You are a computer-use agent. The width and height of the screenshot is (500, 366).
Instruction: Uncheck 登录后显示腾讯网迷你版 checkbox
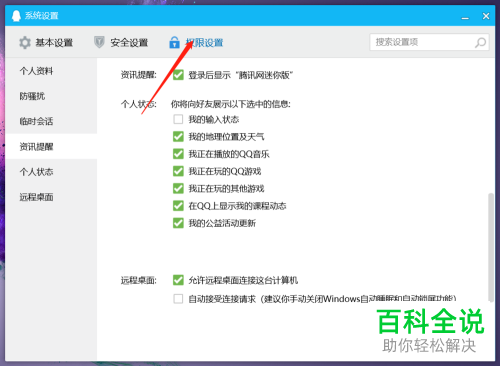pyautogui.click(x=178, y=75)
